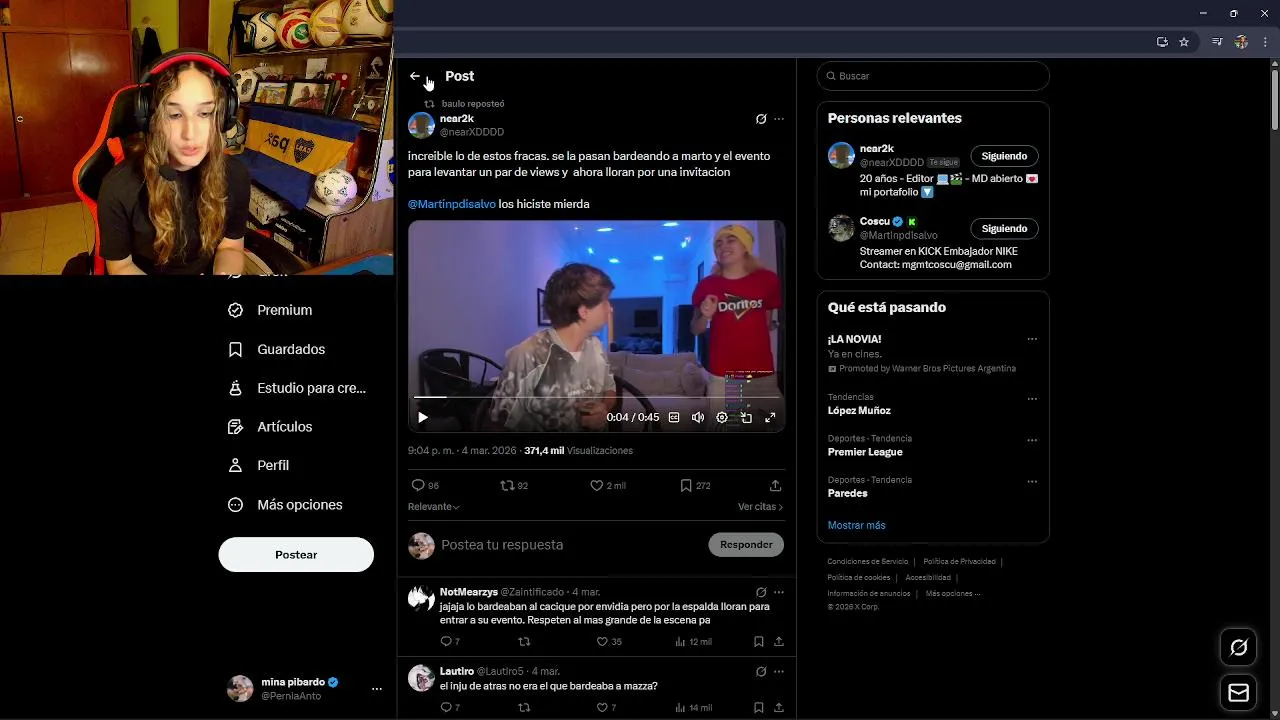Open Chrome three-dot menu
This screenshot has width=1280, height=720.
coord(1263,42)
